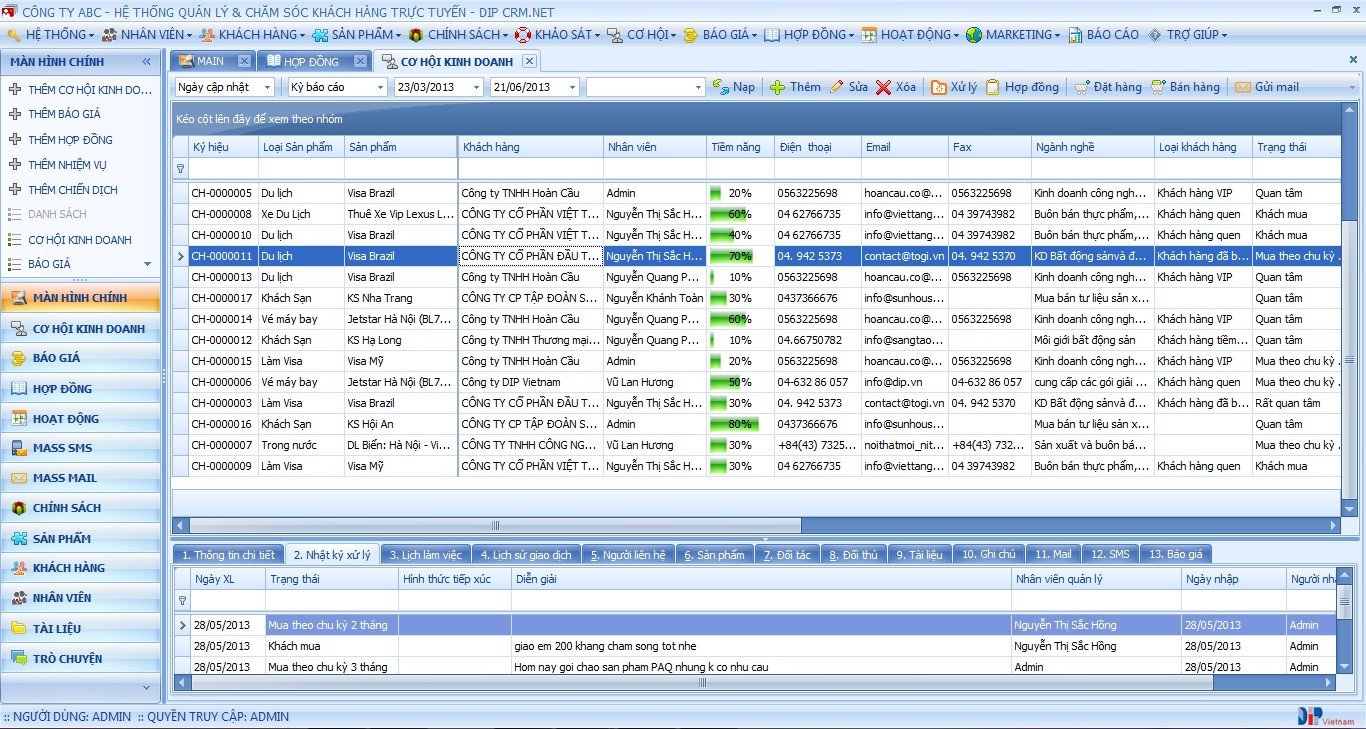Click the 80% potential progress bar

coord(734,424)
